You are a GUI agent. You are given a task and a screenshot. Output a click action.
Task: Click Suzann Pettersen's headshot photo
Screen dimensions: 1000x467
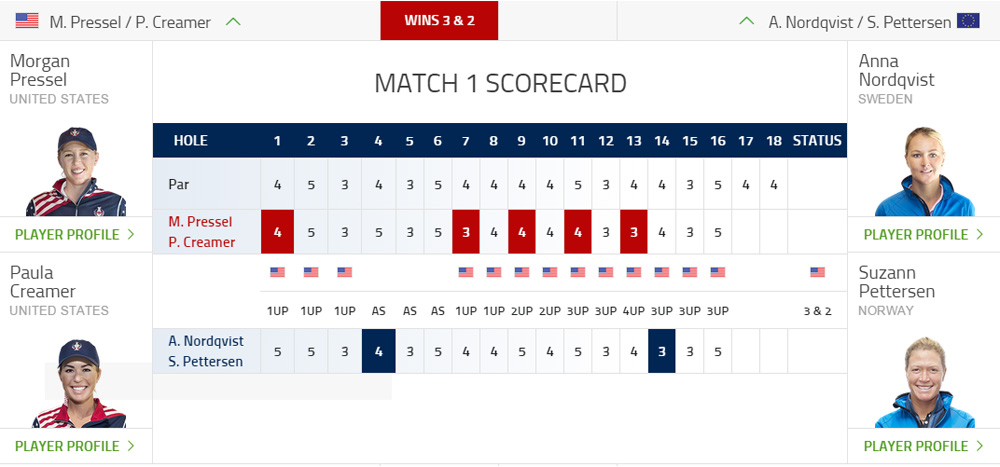(x=925, y=382)
